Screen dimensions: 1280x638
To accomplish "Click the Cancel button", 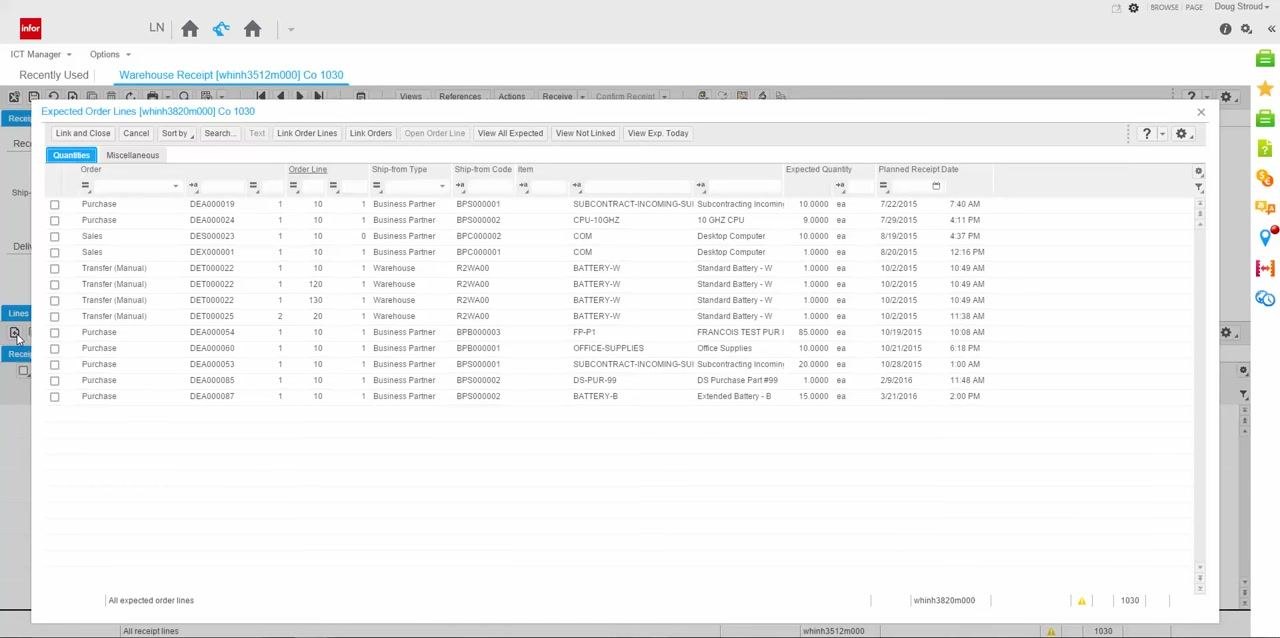I will [x=136, y=133].
